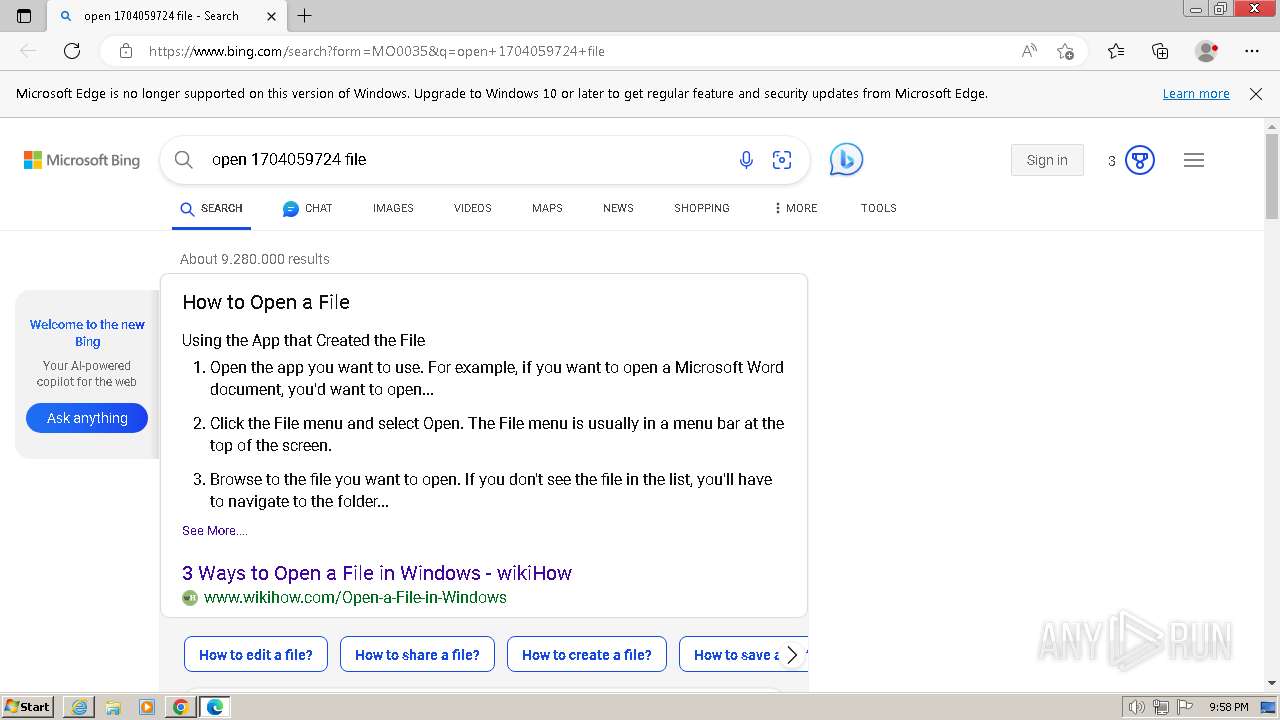Select How to share a file suggestion
This screenshot has height=720, width=1280.
pos(417,655)
